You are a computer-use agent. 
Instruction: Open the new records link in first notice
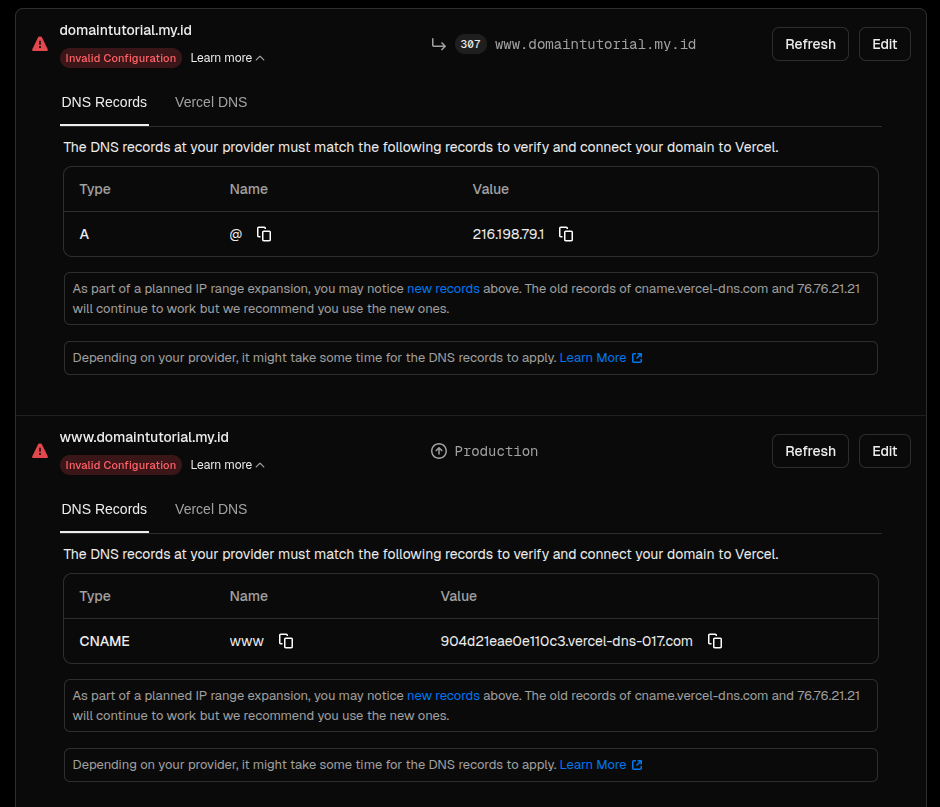coord(443,289)
